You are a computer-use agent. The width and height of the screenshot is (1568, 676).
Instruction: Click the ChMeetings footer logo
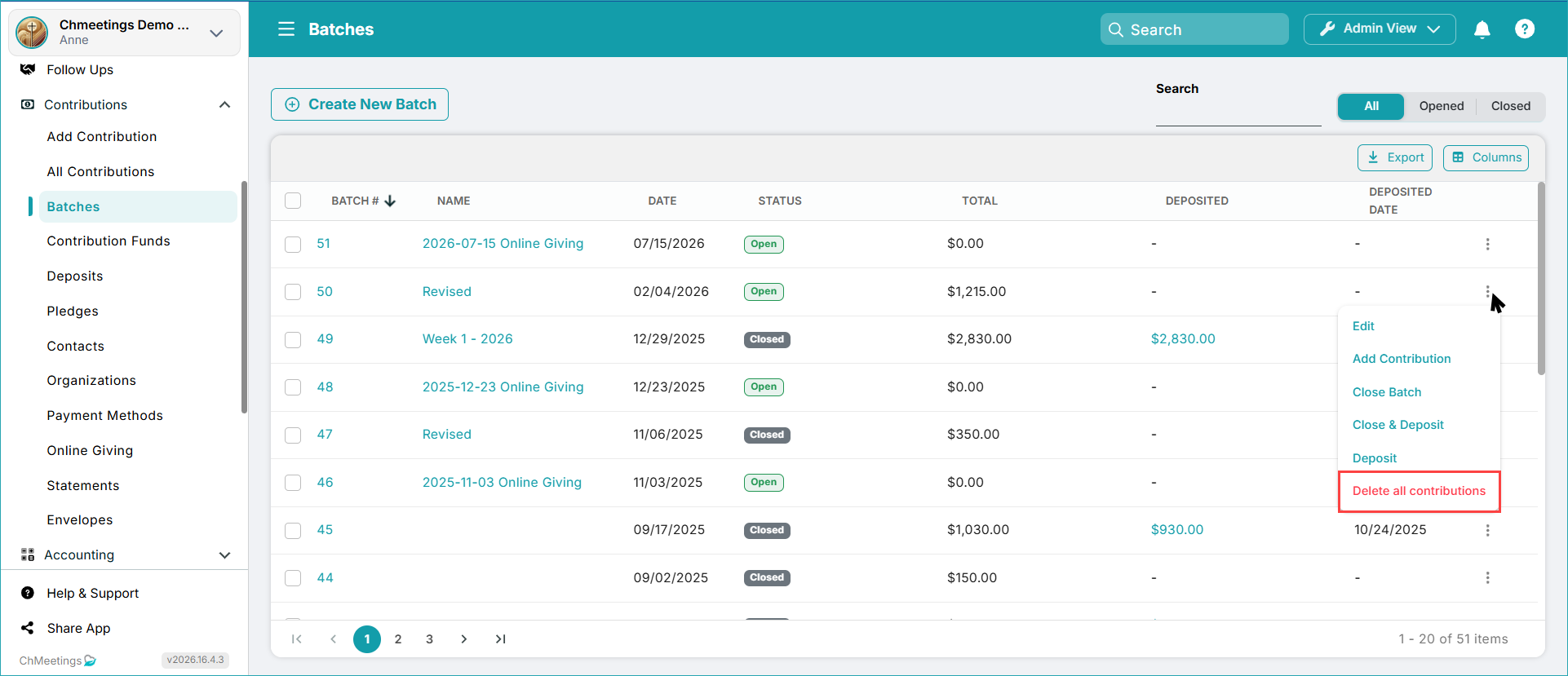57,661
